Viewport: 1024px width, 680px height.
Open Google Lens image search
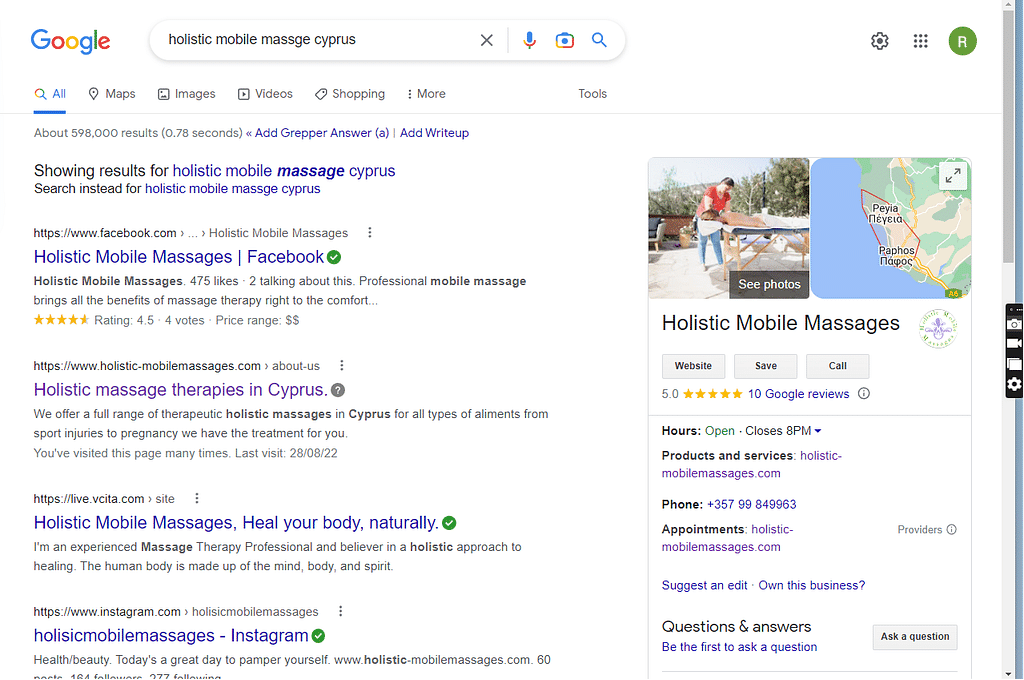point(565,41)
